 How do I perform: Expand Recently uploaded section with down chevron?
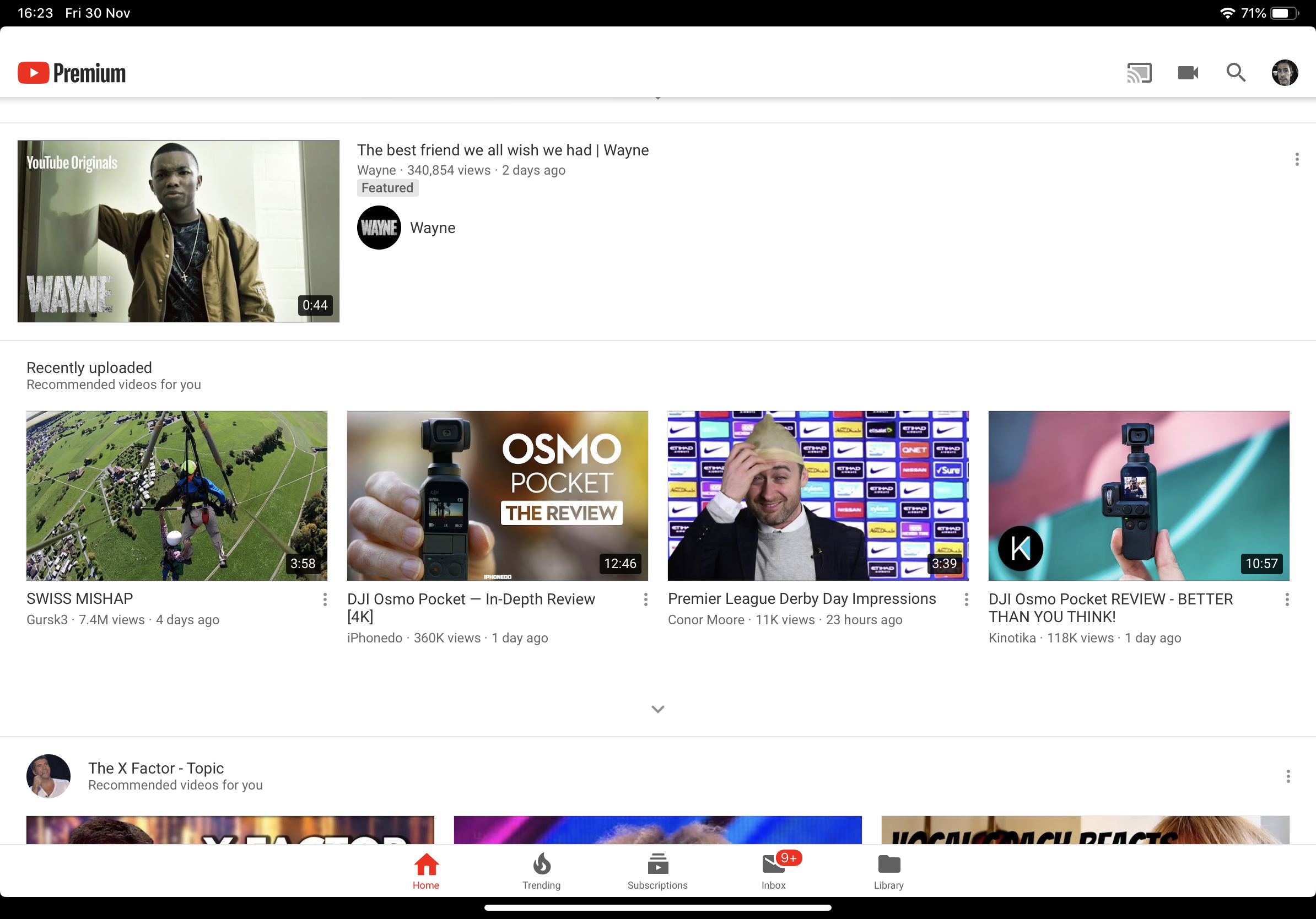point(658,709)
